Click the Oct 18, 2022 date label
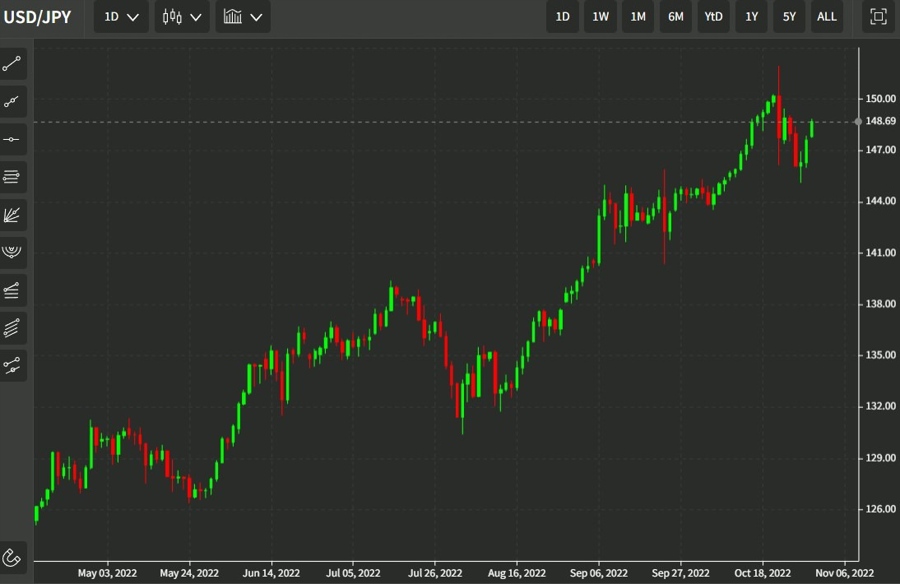 point(763,573)
